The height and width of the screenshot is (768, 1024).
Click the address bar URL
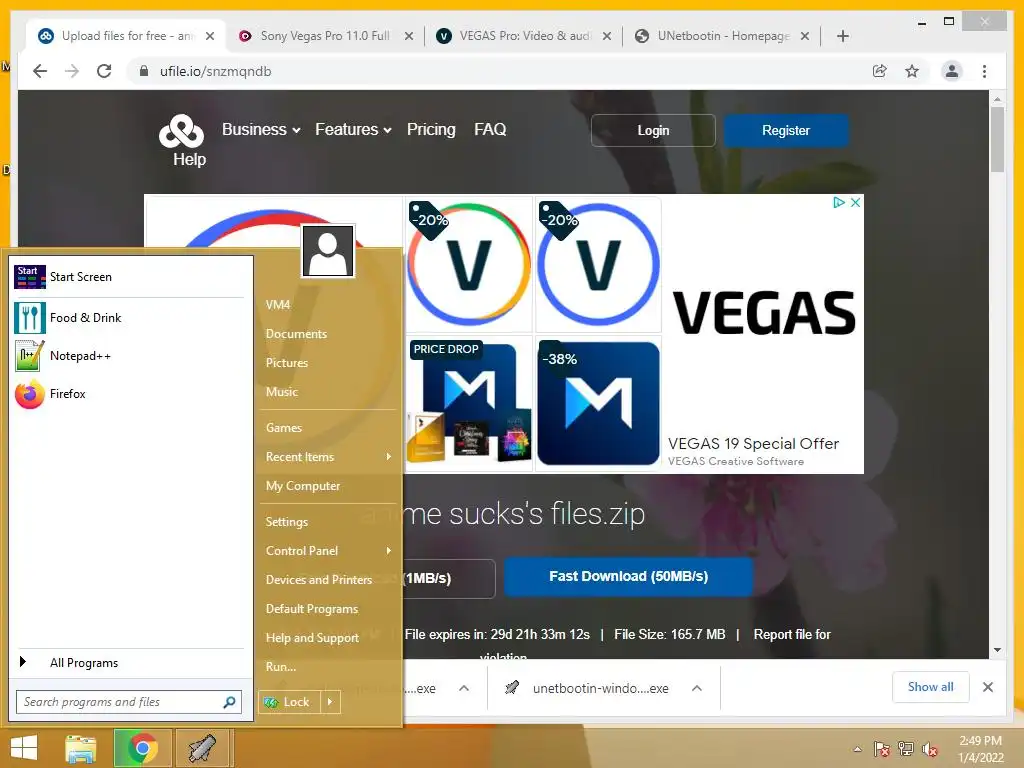tap(216, 71)
